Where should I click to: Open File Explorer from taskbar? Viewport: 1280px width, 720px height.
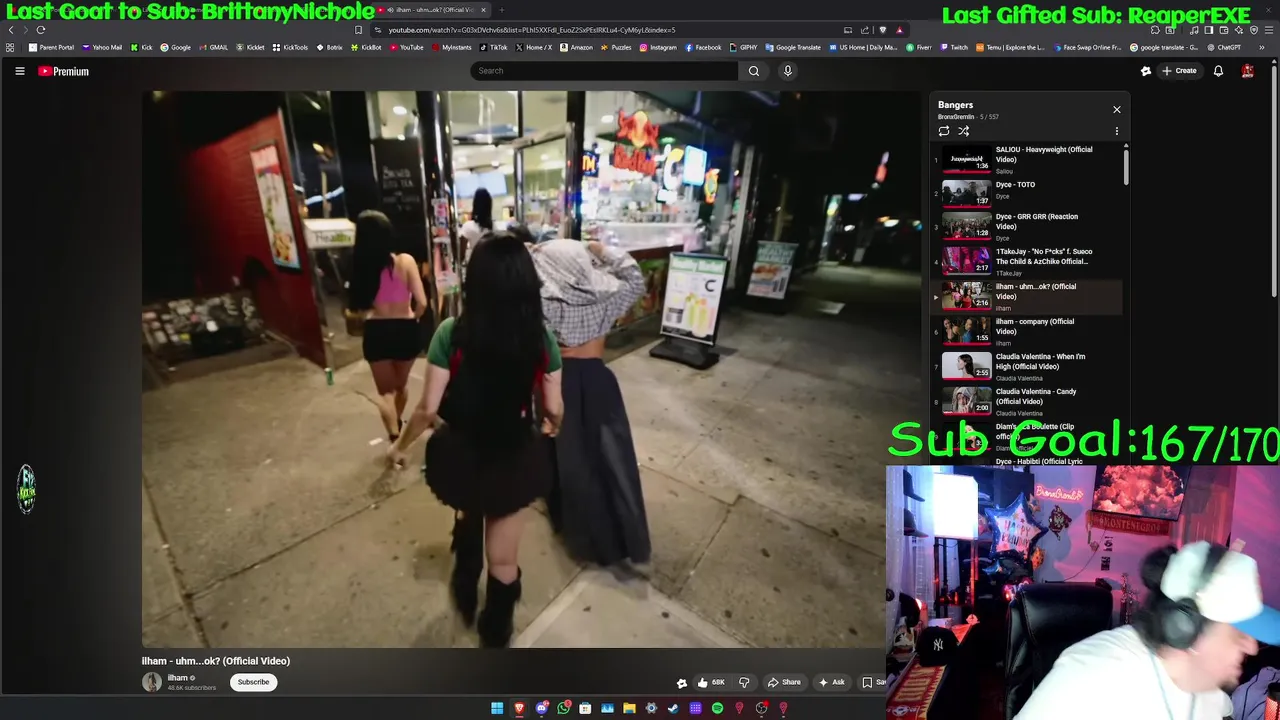tap(629, 708)
